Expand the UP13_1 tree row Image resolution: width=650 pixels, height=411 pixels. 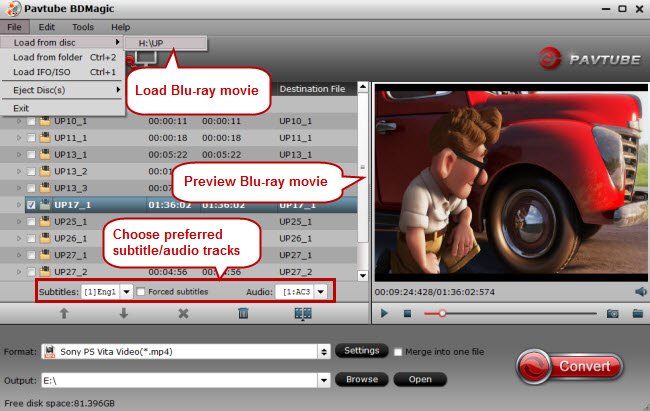coord(19,154)
